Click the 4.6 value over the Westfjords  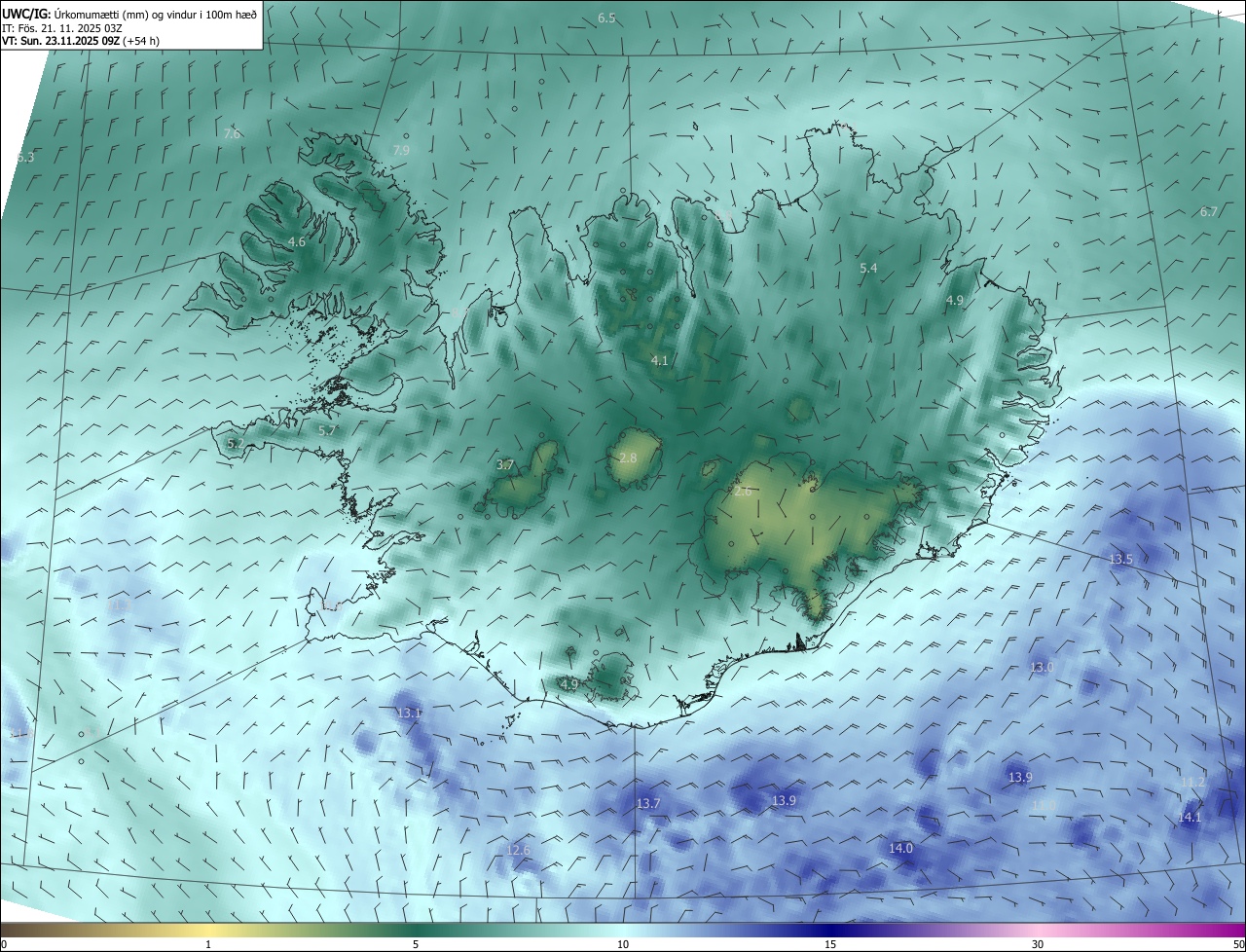click(297, 241)
